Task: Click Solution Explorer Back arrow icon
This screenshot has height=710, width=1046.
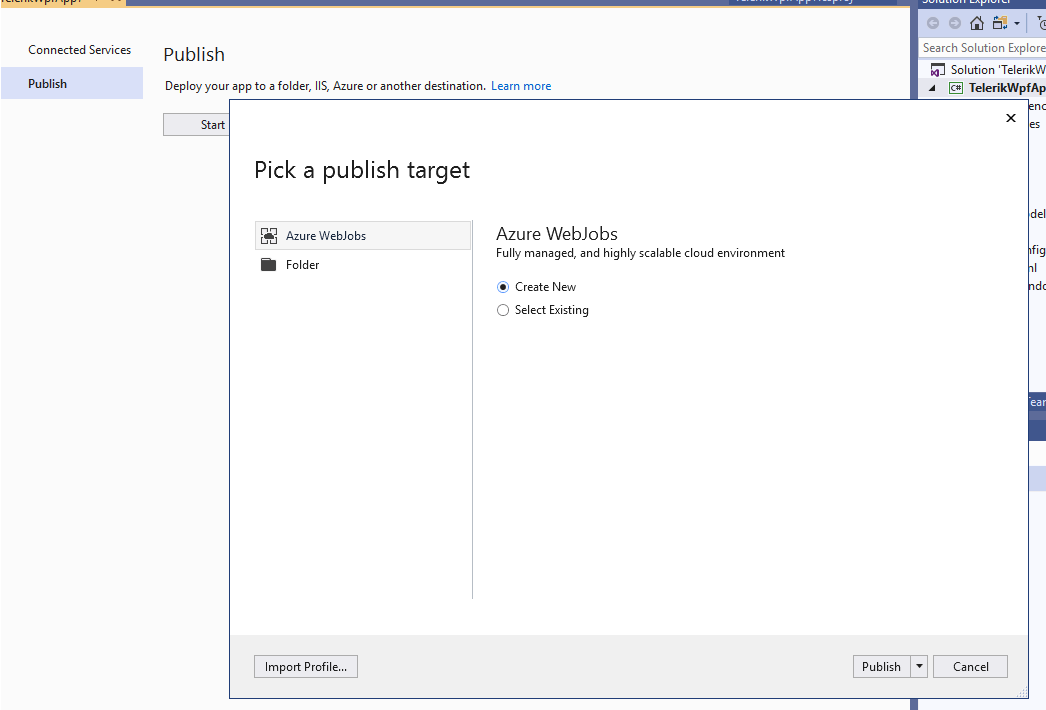Action: (933, 23)
